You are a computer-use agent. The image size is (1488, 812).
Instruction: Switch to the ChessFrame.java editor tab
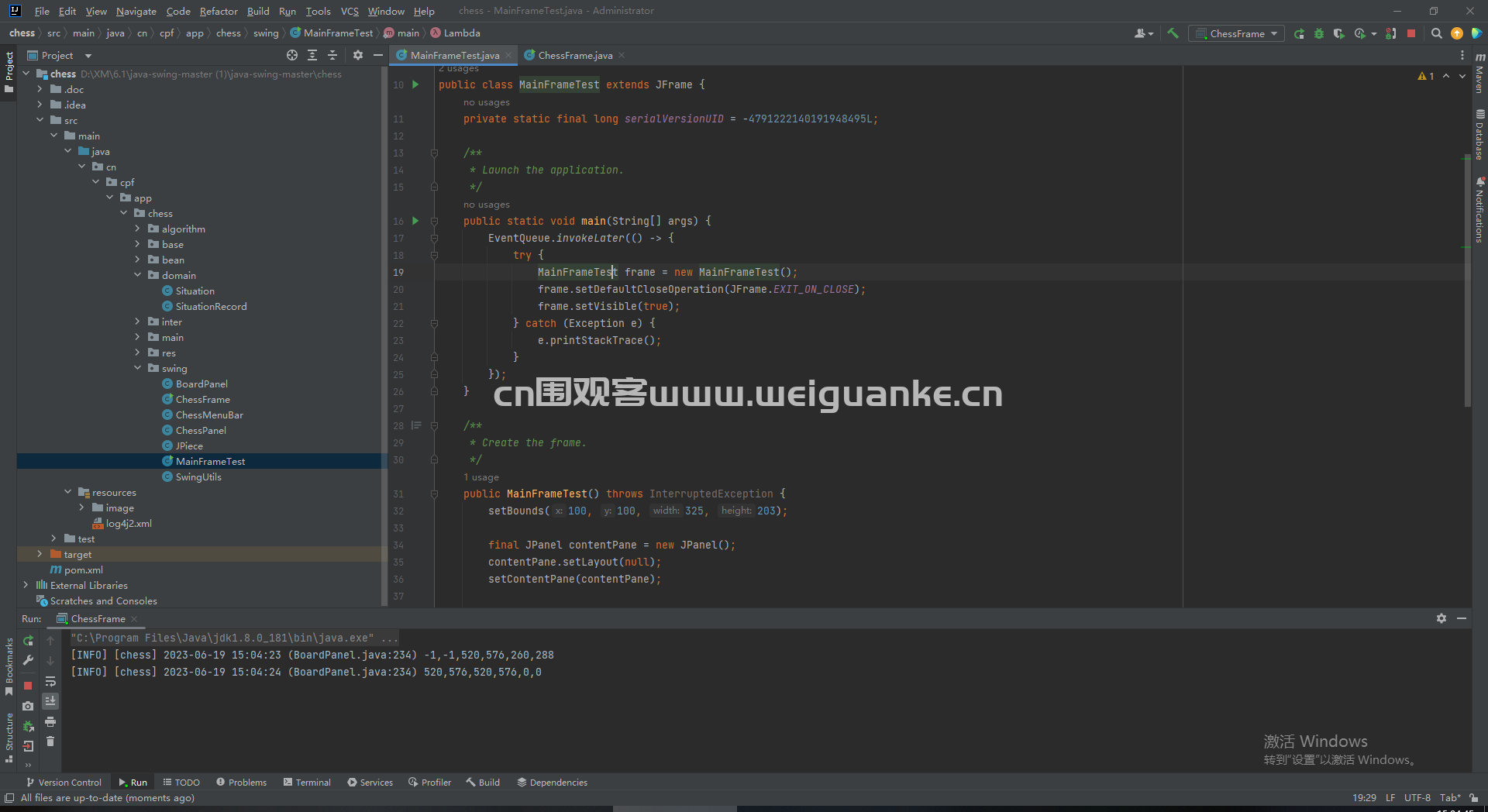575,55
